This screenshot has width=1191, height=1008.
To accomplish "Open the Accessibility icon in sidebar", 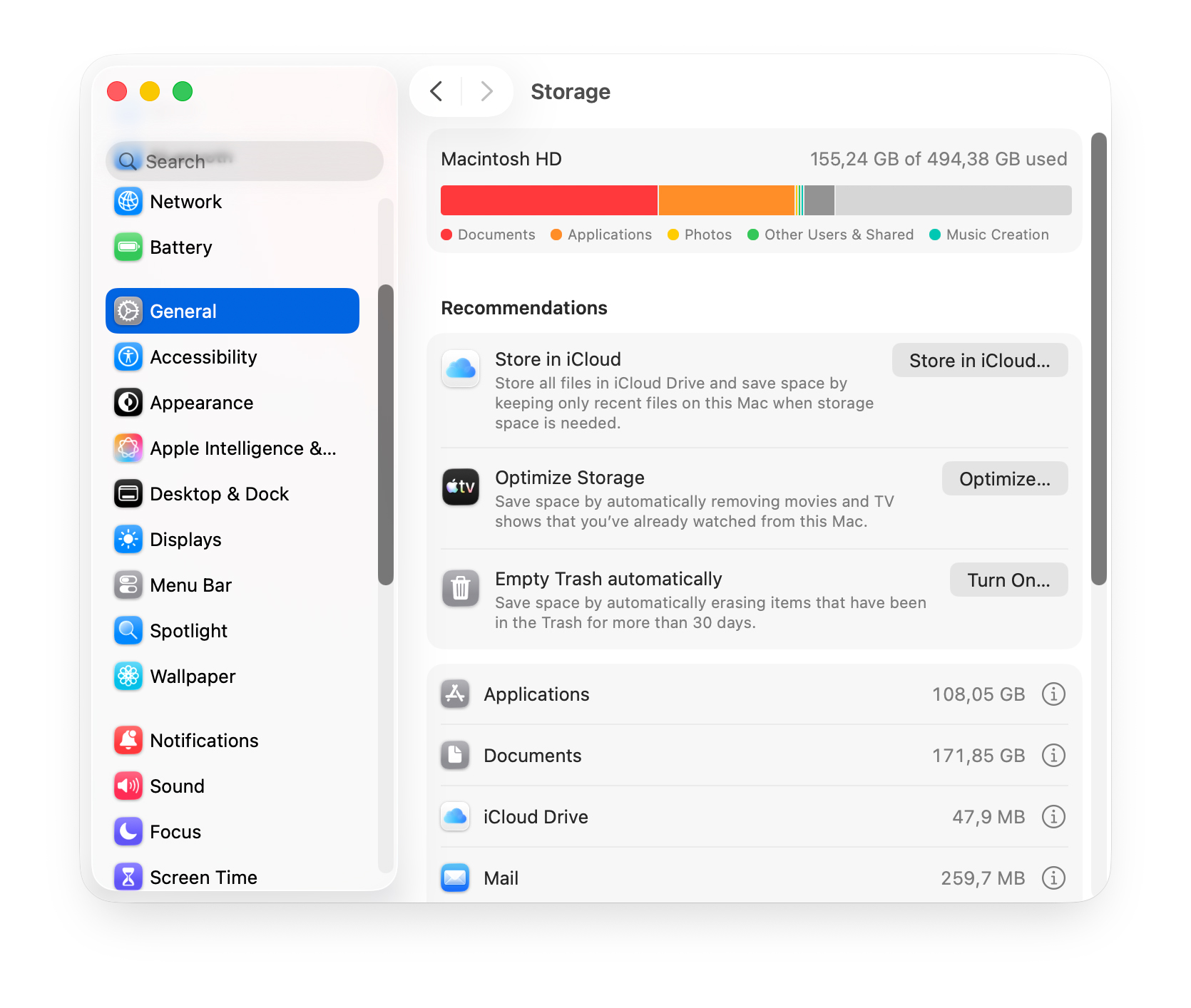I will pyautogui.click(x=128, y=357).
